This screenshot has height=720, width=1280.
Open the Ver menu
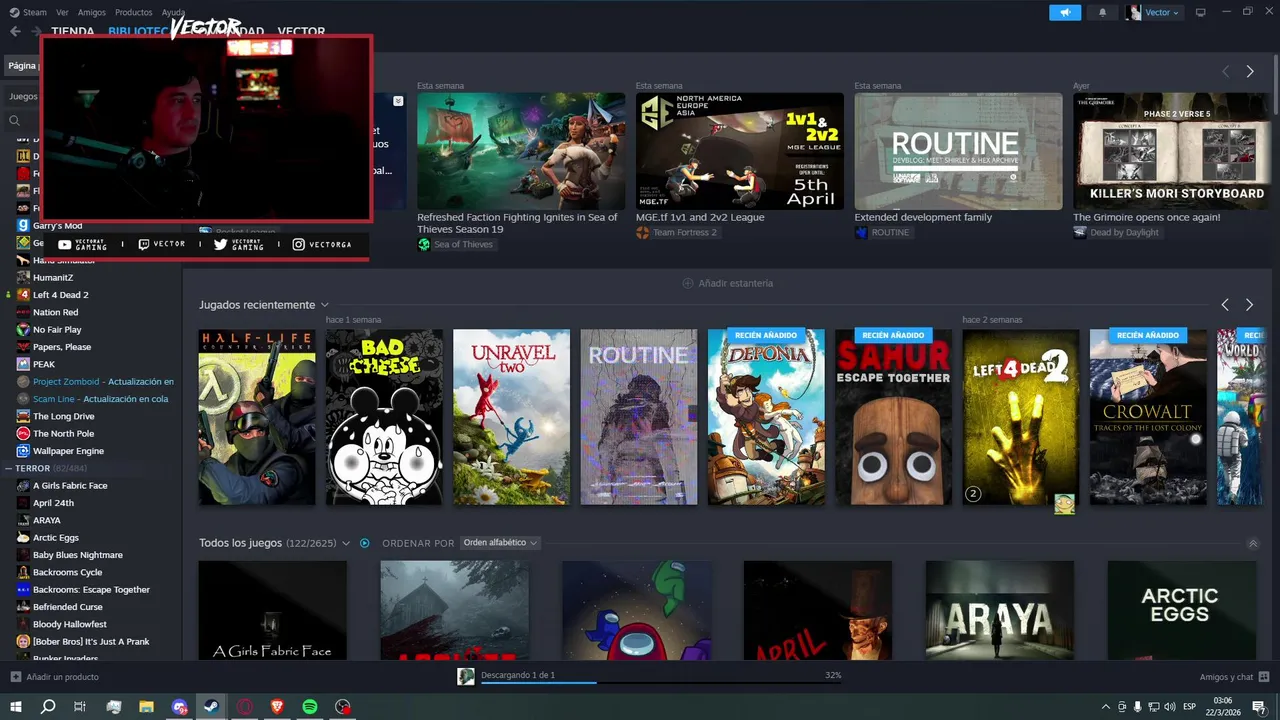click(x=63, y=12)
